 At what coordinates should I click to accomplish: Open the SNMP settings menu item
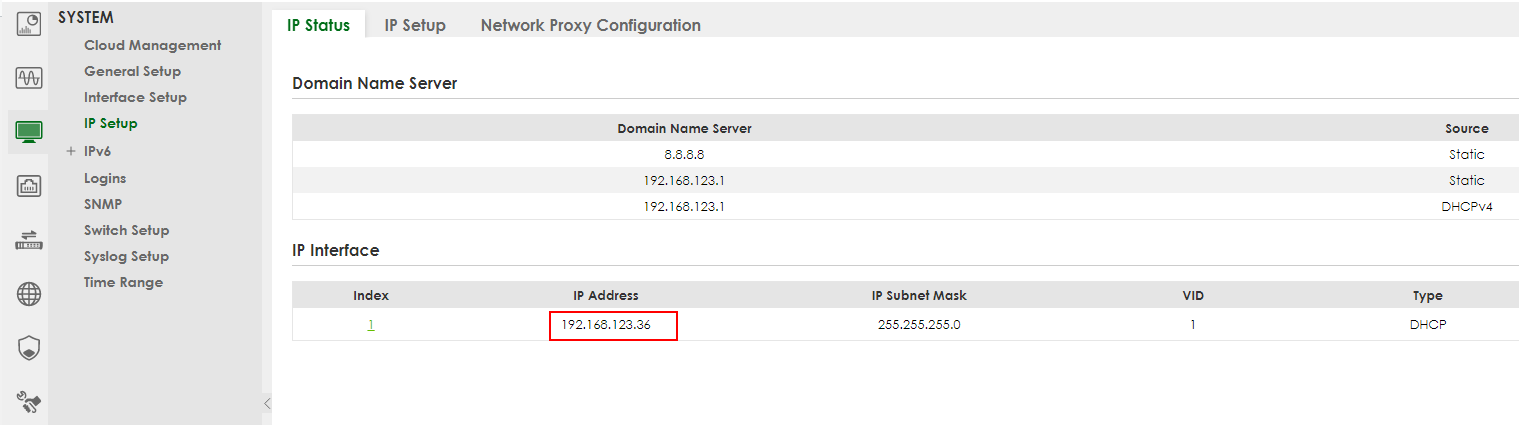[x=103, y=204]
